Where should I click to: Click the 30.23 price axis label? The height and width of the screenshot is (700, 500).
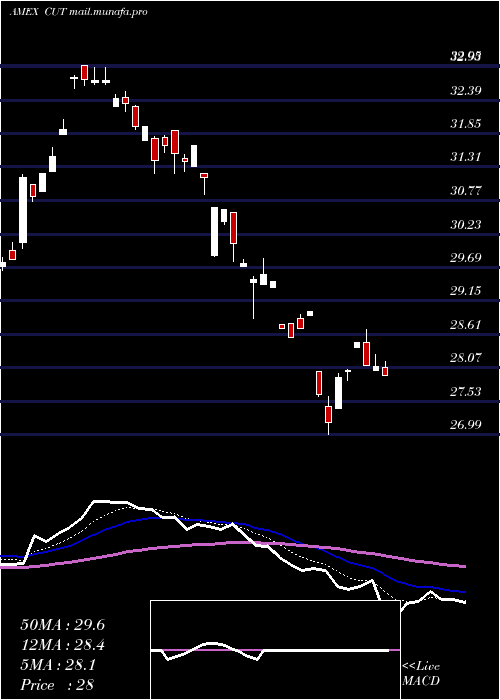[466, 224]
